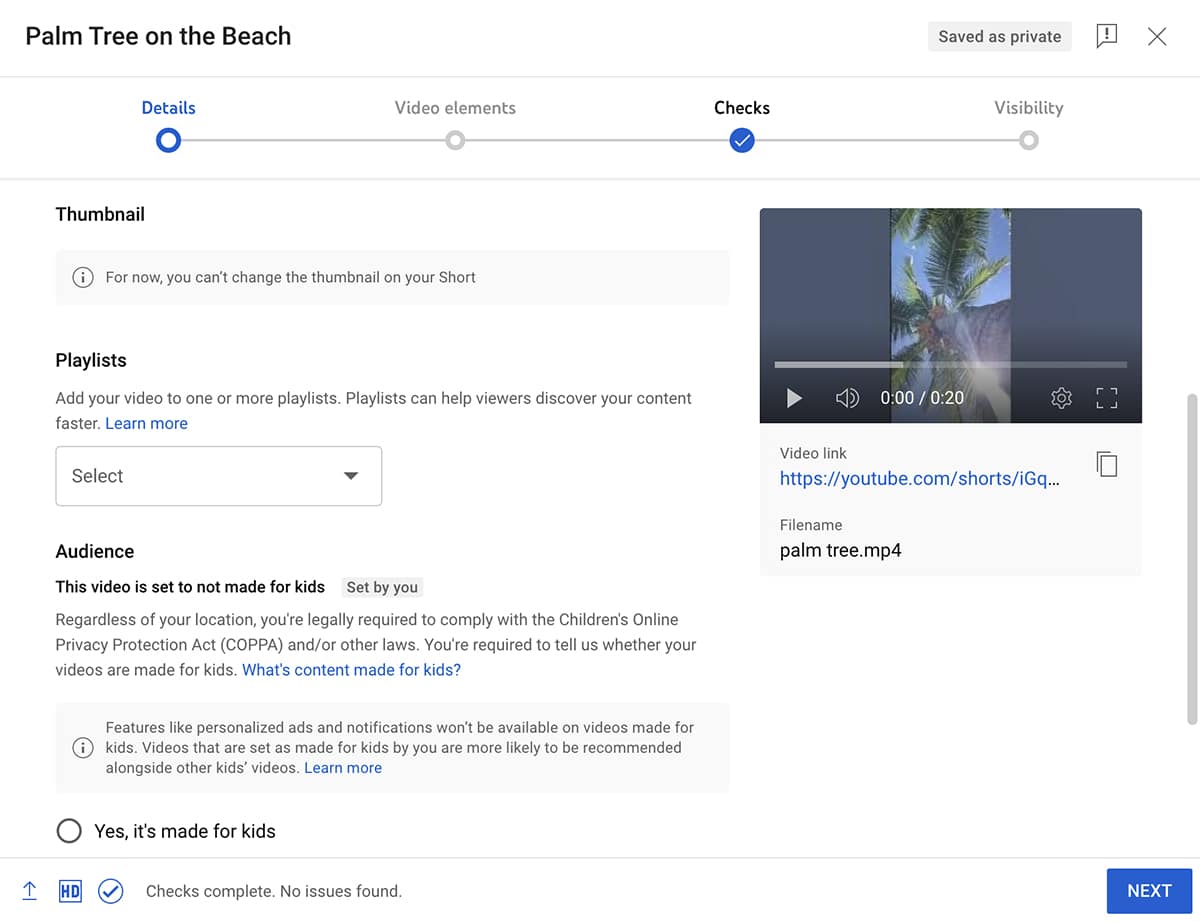1200x922 pixels.
Task: Switch to the Details step
Action: [168, 107]
